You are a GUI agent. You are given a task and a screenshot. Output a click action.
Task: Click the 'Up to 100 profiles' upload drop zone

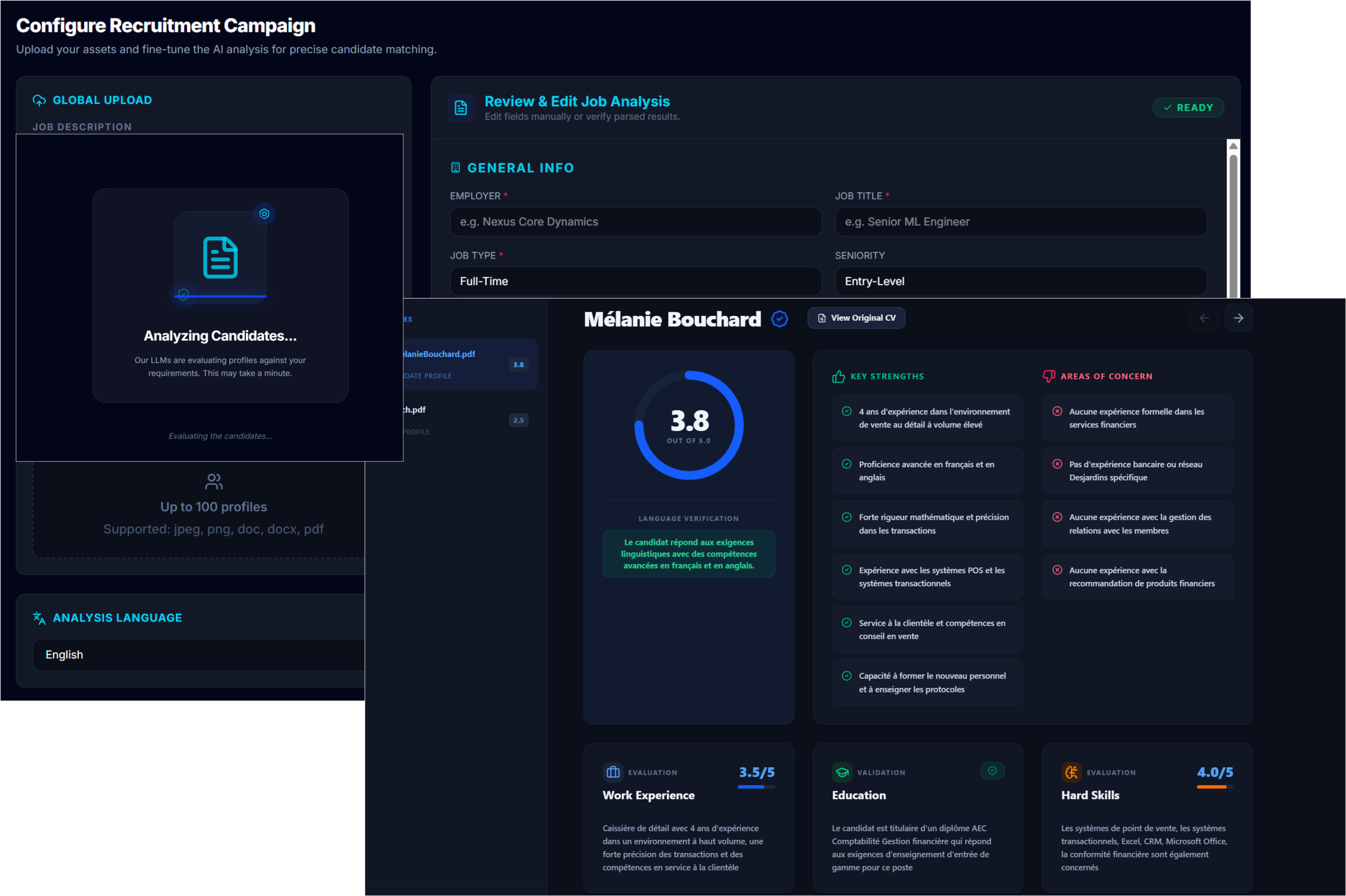pyautogui.click(x=199, y=510)
